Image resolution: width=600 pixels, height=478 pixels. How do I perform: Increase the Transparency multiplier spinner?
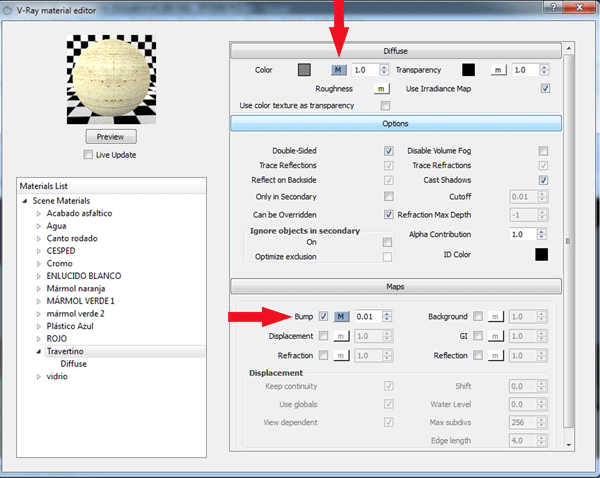coord(544,67)
